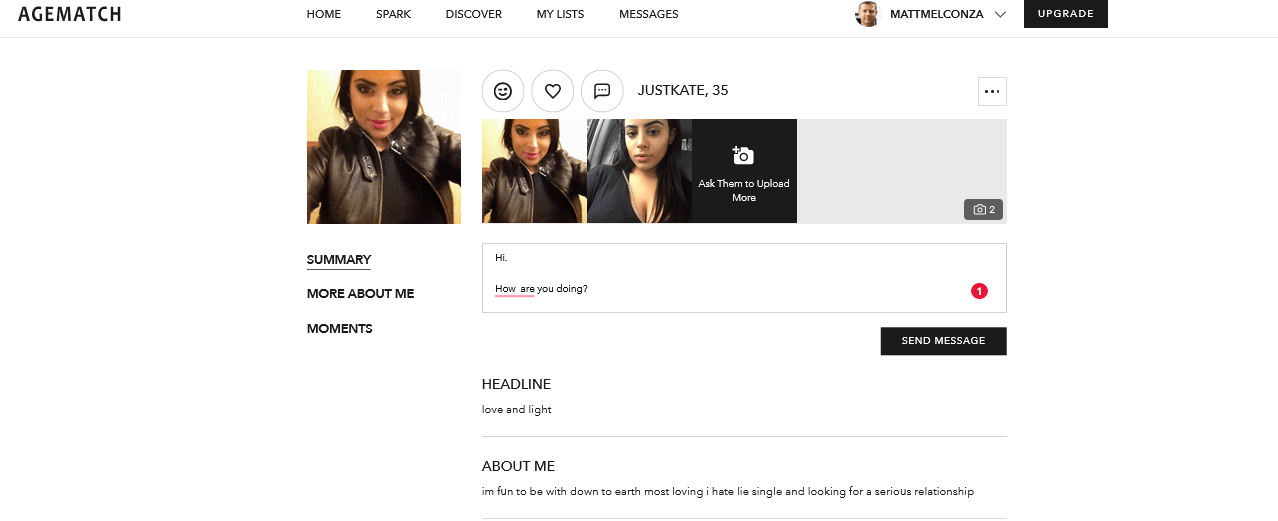The width and height of the screenshot is (1278, 521).
Task: Open the MATTMELCONZA username menu
Action: (x=937, y=14)
